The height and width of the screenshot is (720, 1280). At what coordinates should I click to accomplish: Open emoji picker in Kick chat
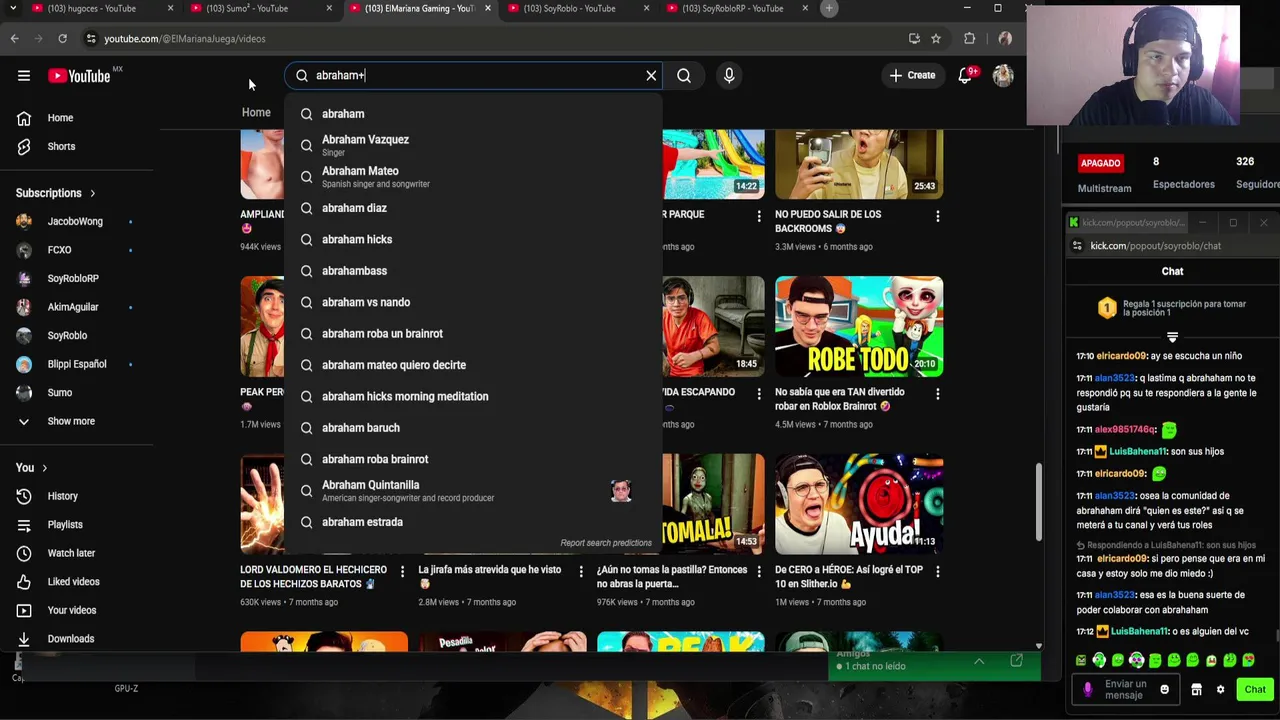click(1164, 689)
